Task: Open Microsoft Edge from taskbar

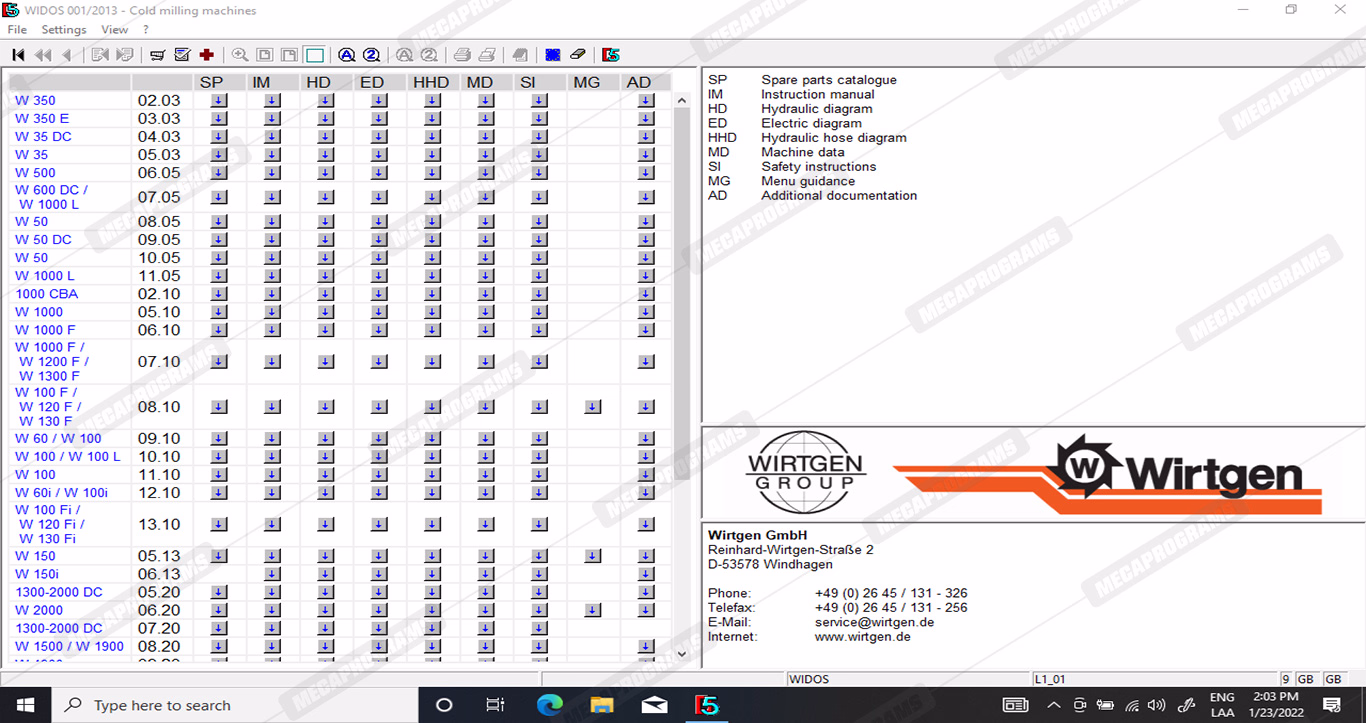Action: click(549, 705)
